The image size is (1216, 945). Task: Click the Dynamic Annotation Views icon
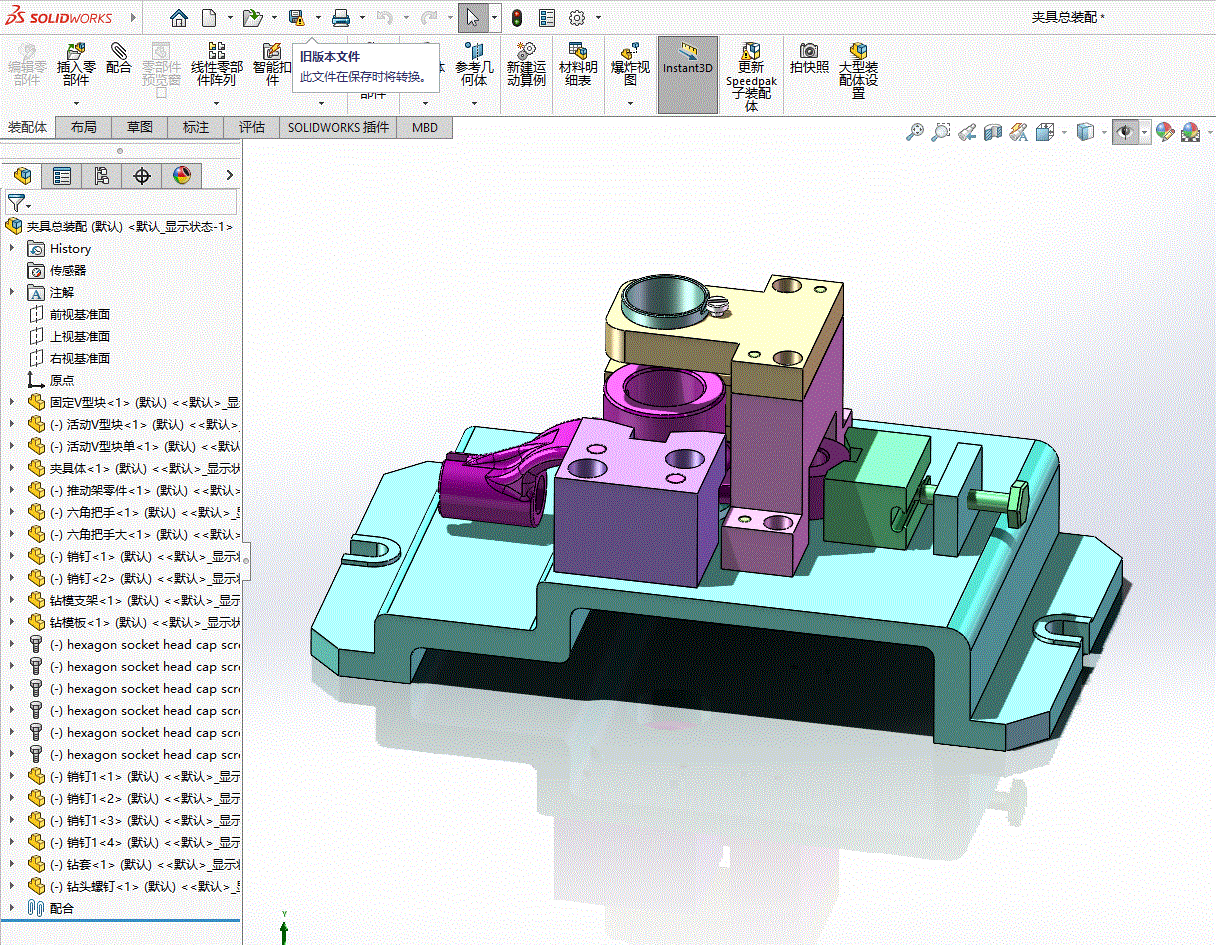(1018, 132)
